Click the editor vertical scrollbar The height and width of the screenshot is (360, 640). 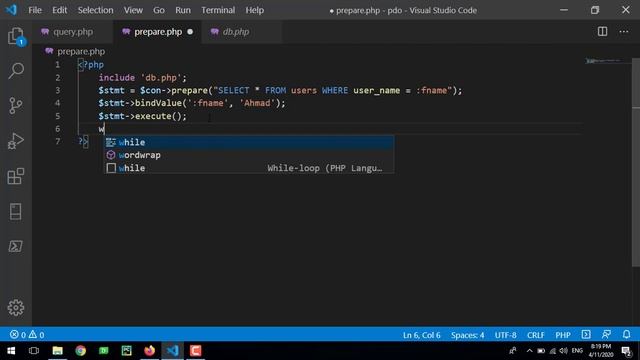click(x=636, y=163)
